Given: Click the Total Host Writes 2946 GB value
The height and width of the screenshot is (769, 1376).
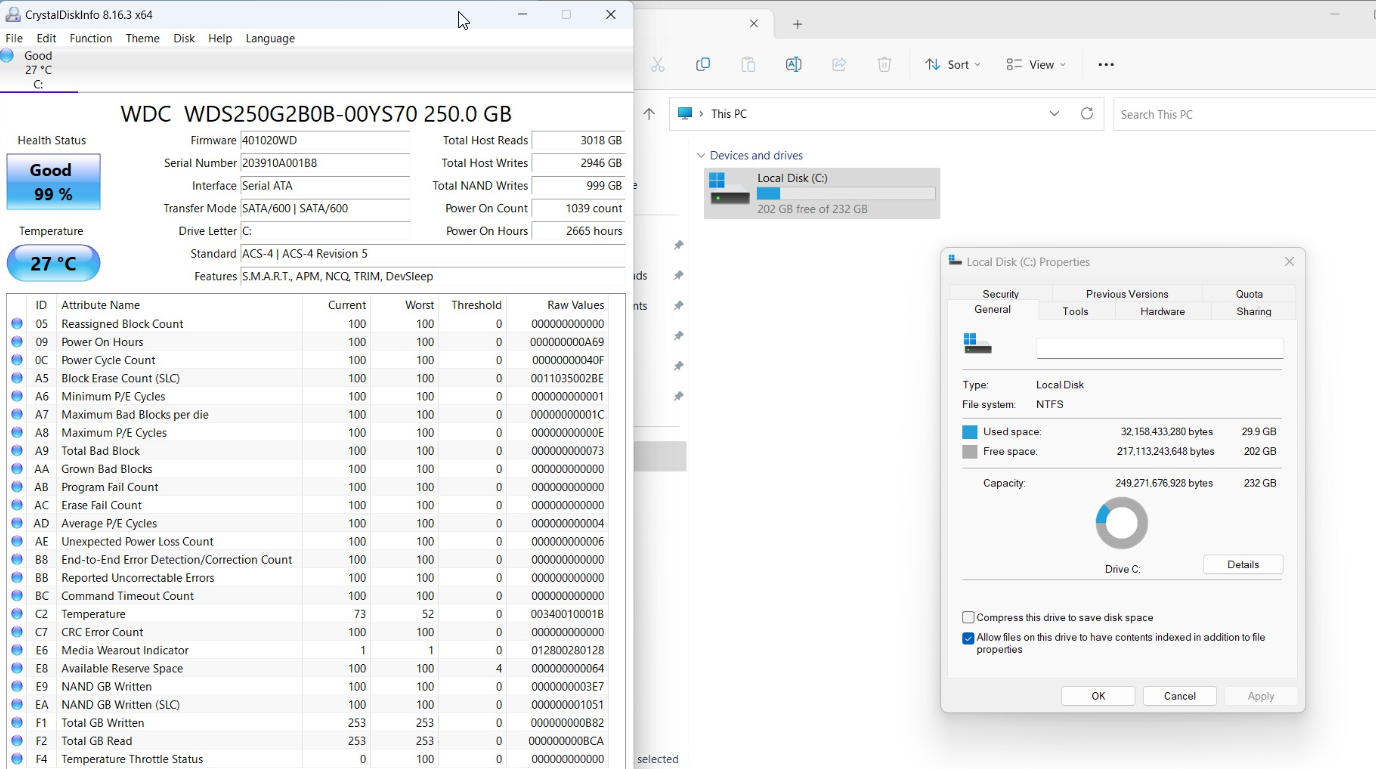Looking at the screenshot, I should (579, 163).
